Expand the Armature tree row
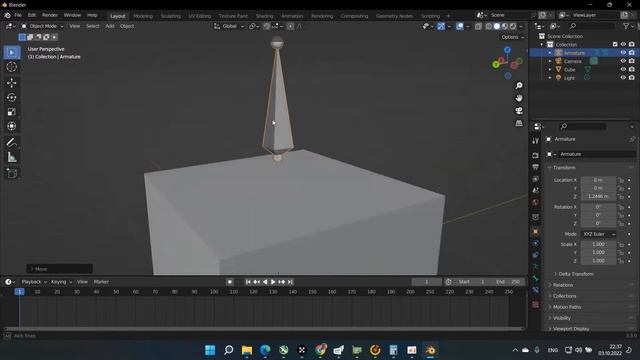This screenshot has height=360, width=640. pyautogui.click(x=550, y=53)
